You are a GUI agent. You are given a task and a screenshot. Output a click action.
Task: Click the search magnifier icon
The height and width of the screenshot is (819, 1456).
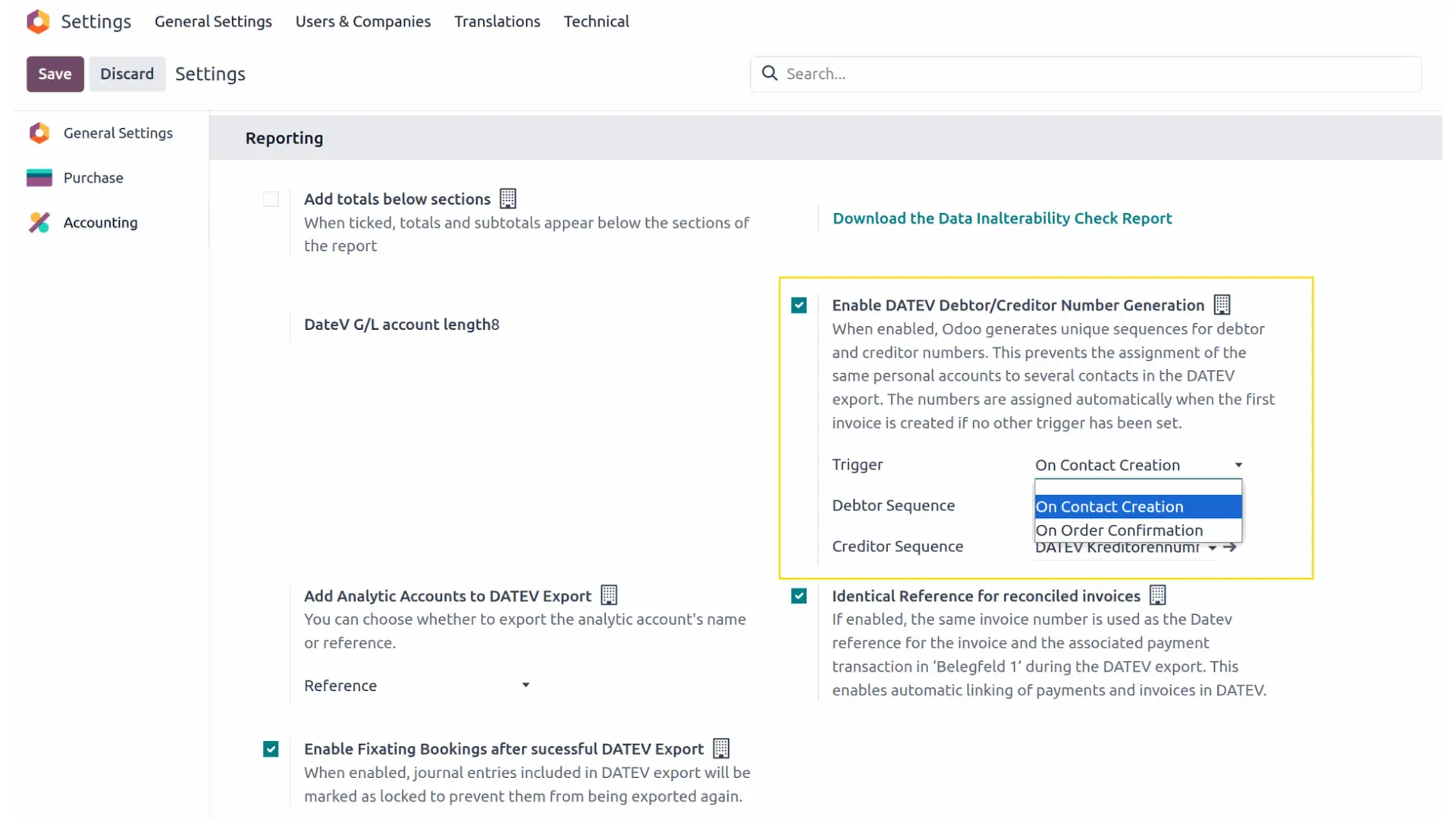[x=770, y=73]
